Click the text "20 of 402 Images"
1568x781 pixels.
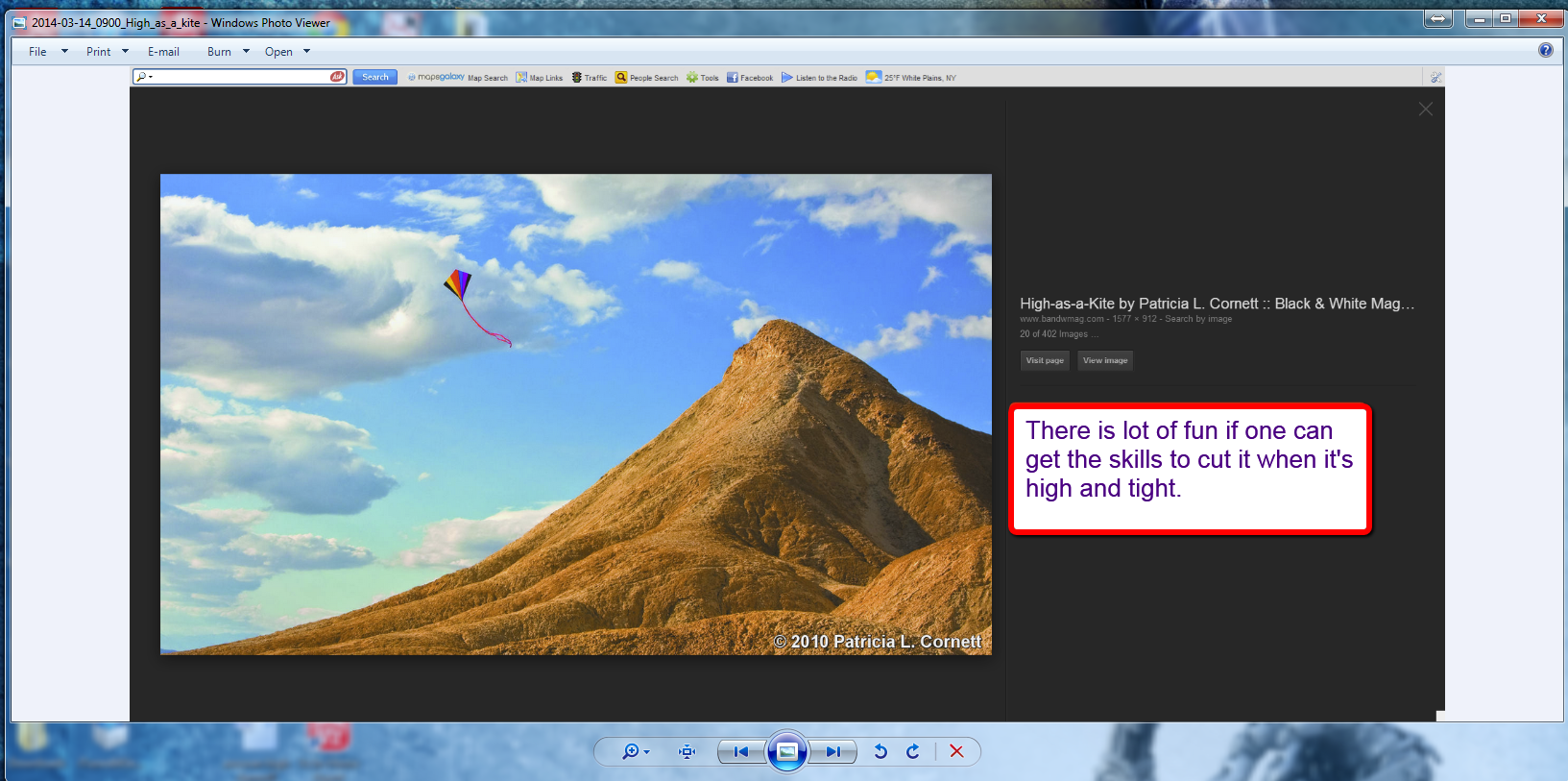tap(1053, 334)
